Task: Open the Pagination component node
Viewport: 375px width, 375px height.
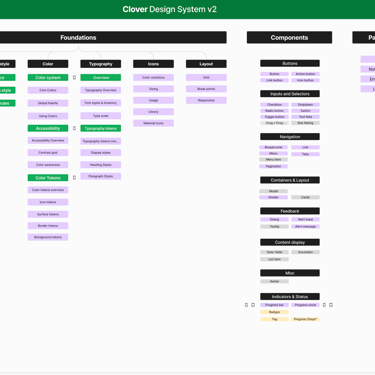Action: click(273, 166)
